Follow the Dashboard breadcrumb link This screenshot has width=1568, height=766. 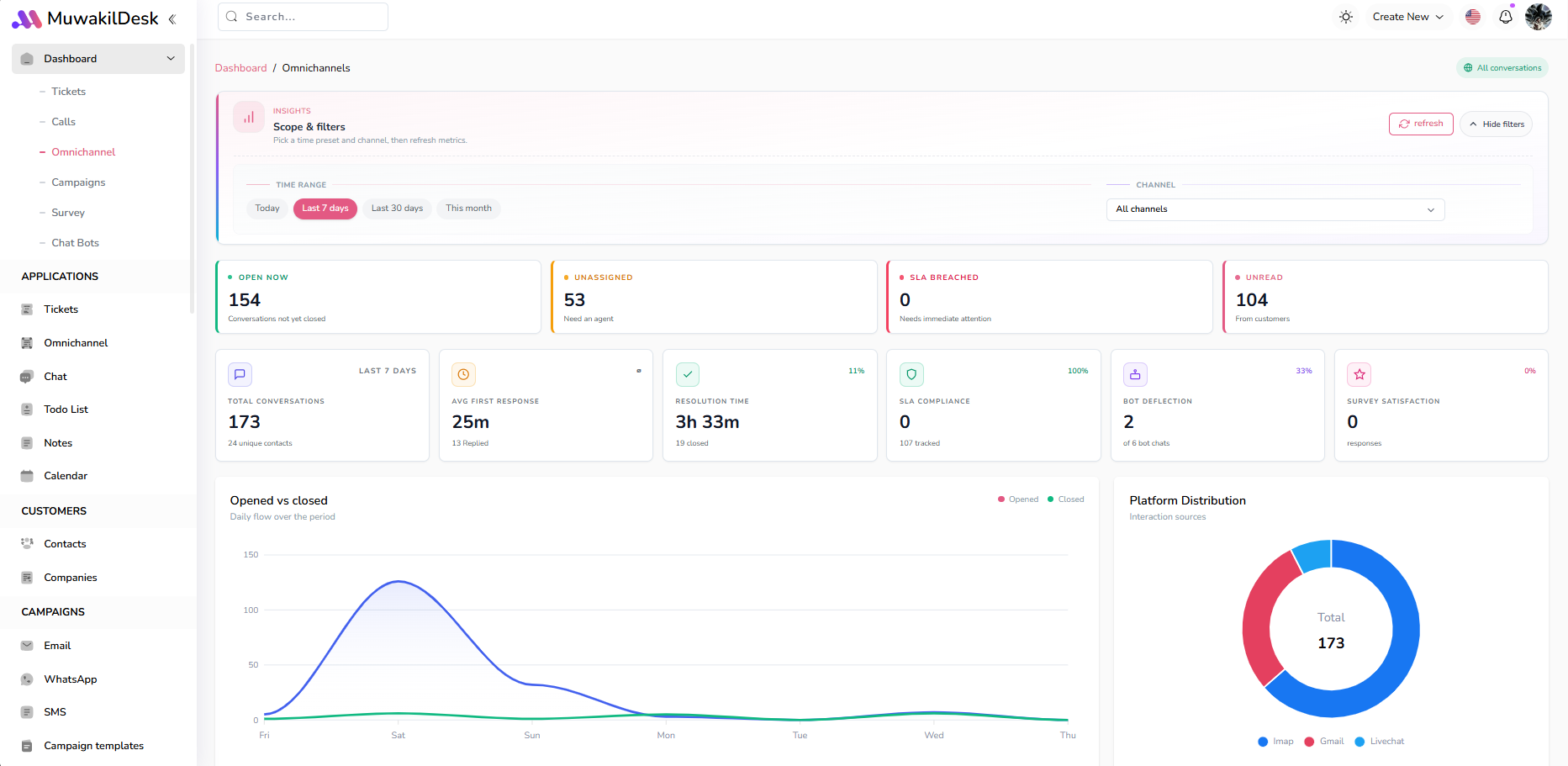[x=240, y=68]
